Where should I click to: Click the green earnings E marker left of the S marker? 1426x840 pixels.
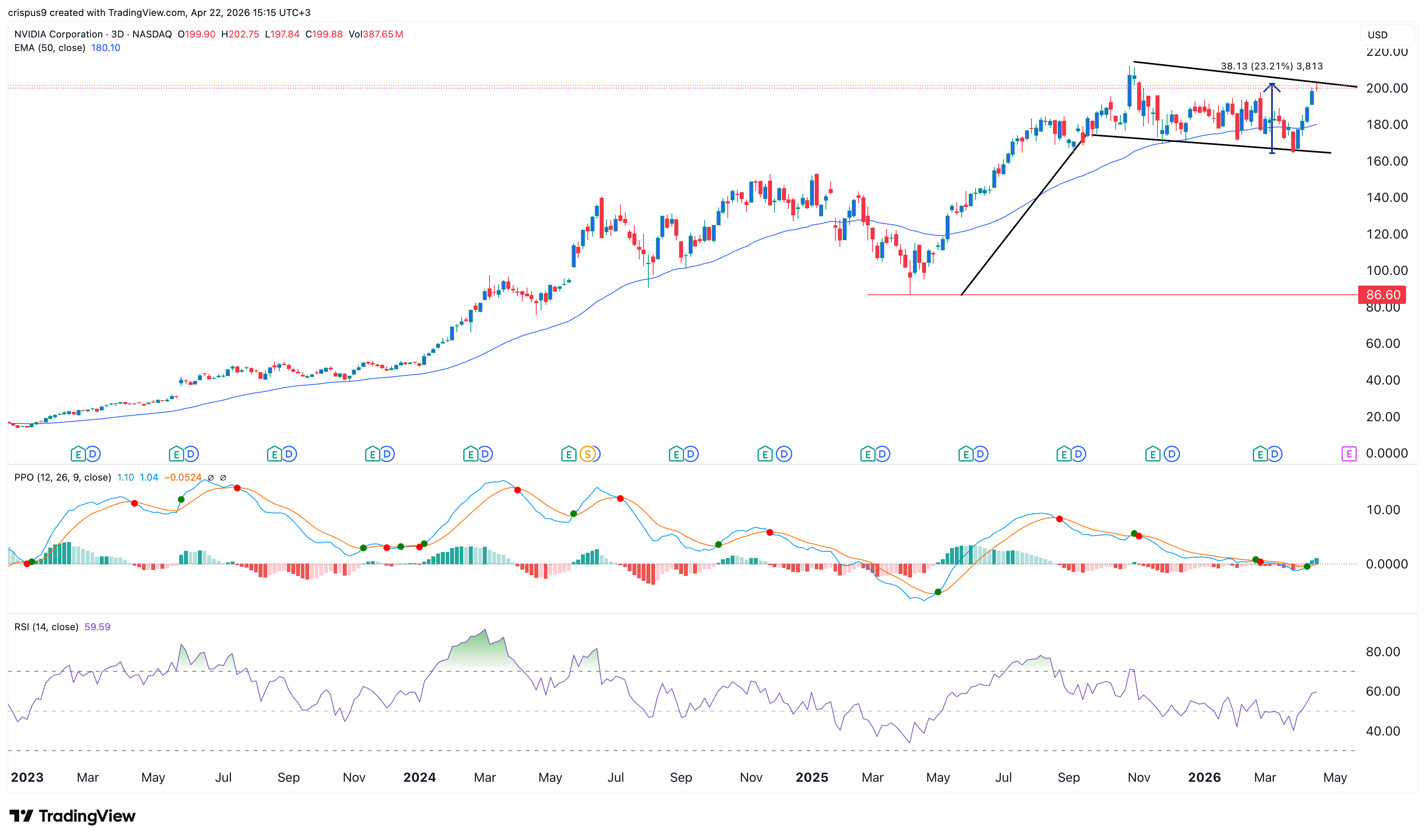point(568,454)
